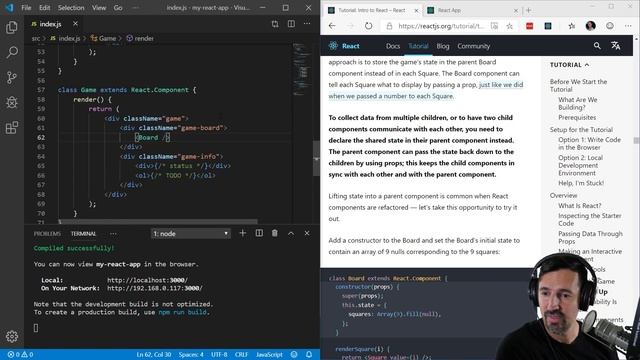The width and height of the screenshot is (640, 360).
Task: Open browser settings and more menu
Action: [628, 26]
